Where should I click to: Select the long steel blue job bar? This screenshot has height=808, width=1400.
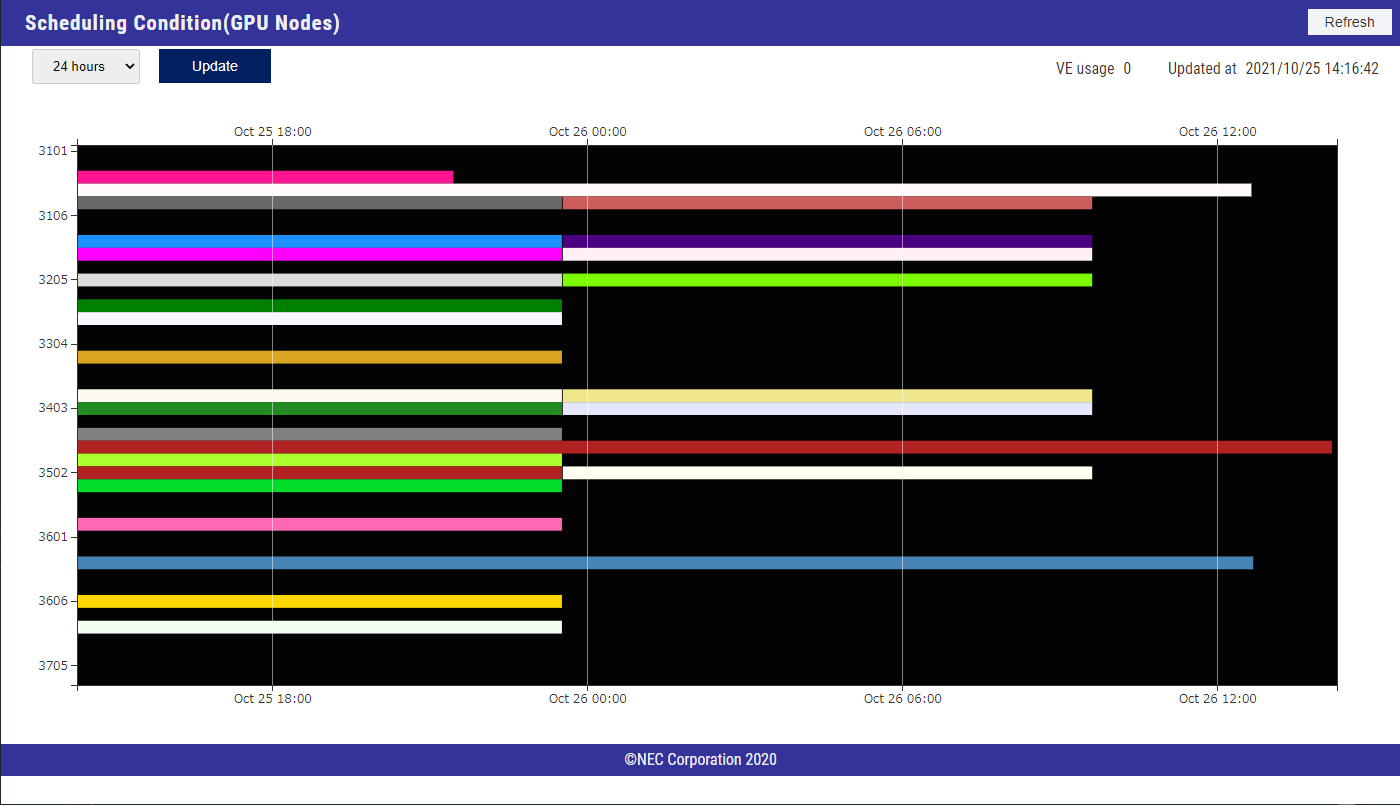(665, 563)
